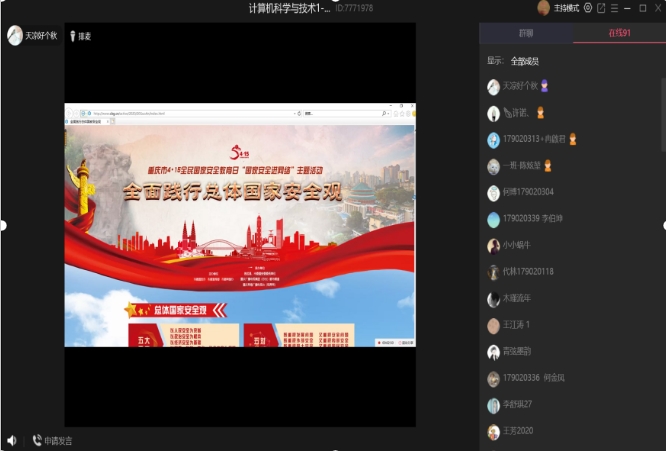
Task: Open the 全部成员 display filter dropdown
Action: pos(529,60)
